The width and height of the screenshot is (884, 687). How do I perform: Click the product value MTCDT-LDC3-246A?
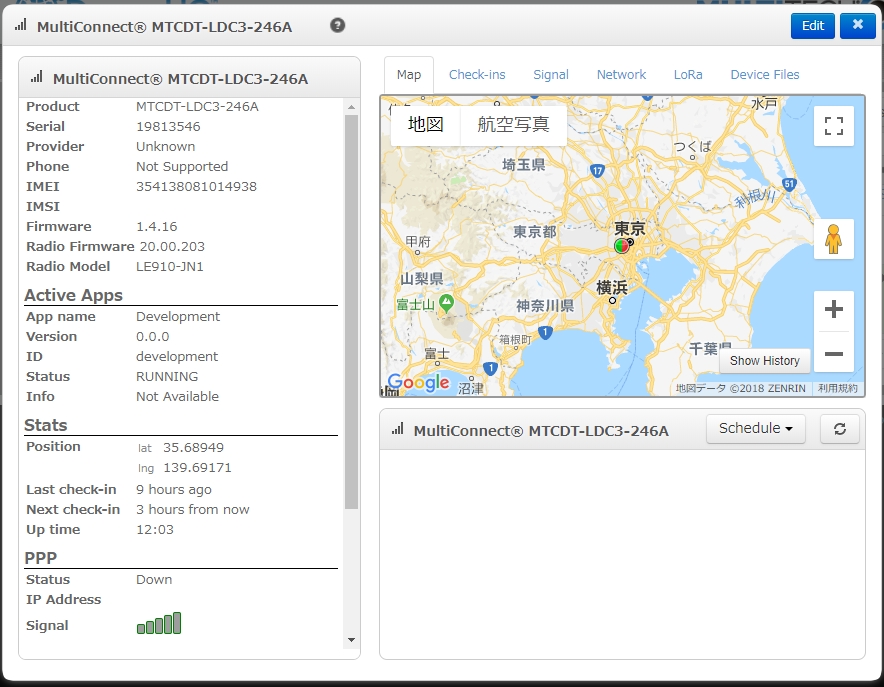tap(197, 107)
